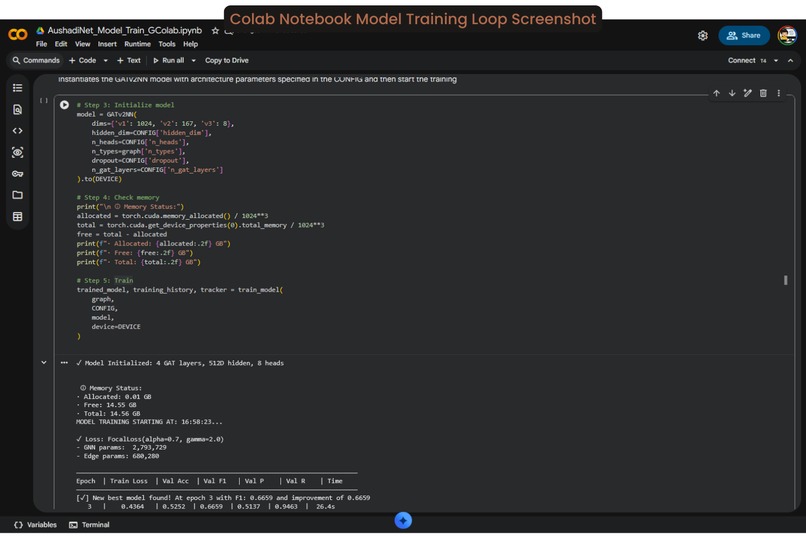Open the Files folder icon in sidebar
806x537 pixels.
[x=17, y=195]
